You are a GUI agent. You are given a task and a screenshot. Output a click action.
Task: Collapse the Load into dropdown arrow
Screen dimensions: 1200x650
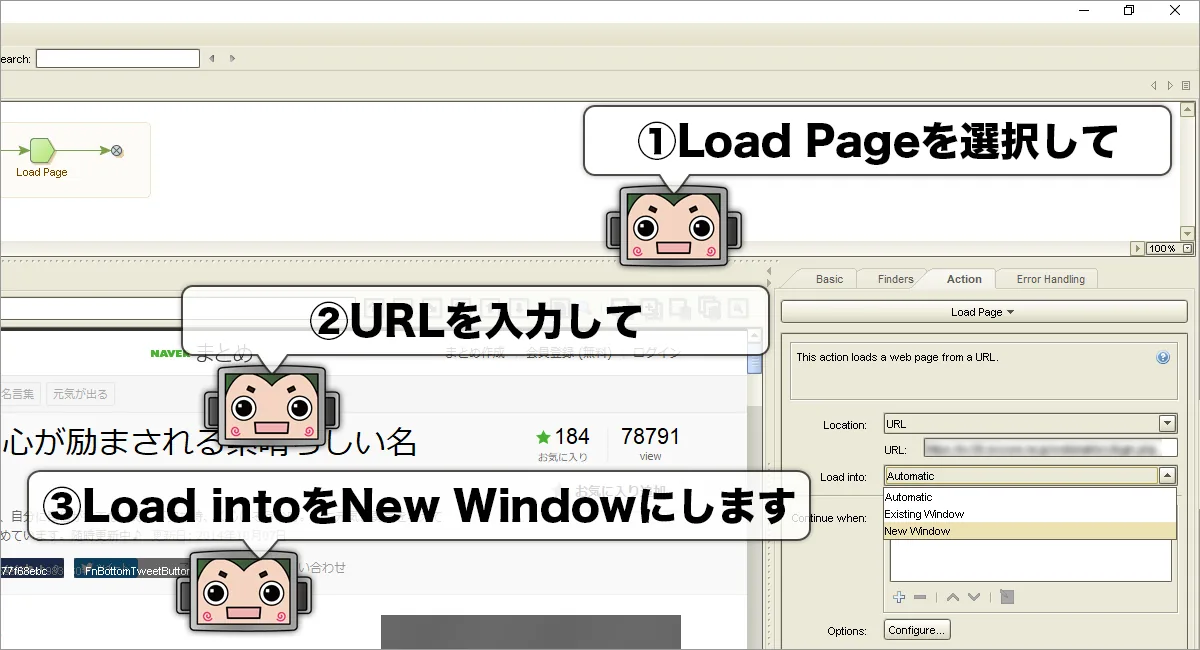click(x=1167, y=477)
